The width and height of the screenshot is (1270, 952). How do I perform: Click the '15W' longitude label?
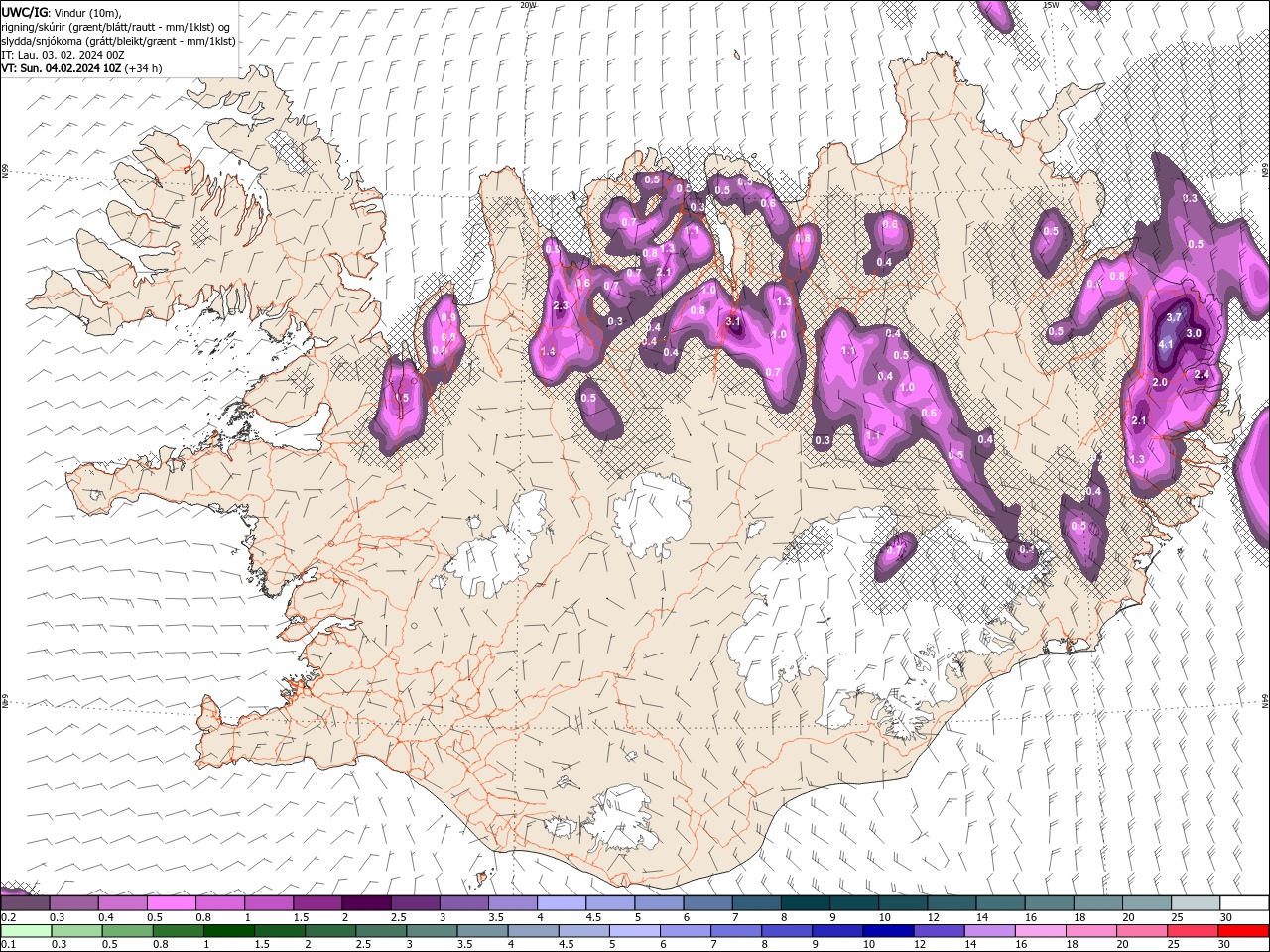(1050, 5)
